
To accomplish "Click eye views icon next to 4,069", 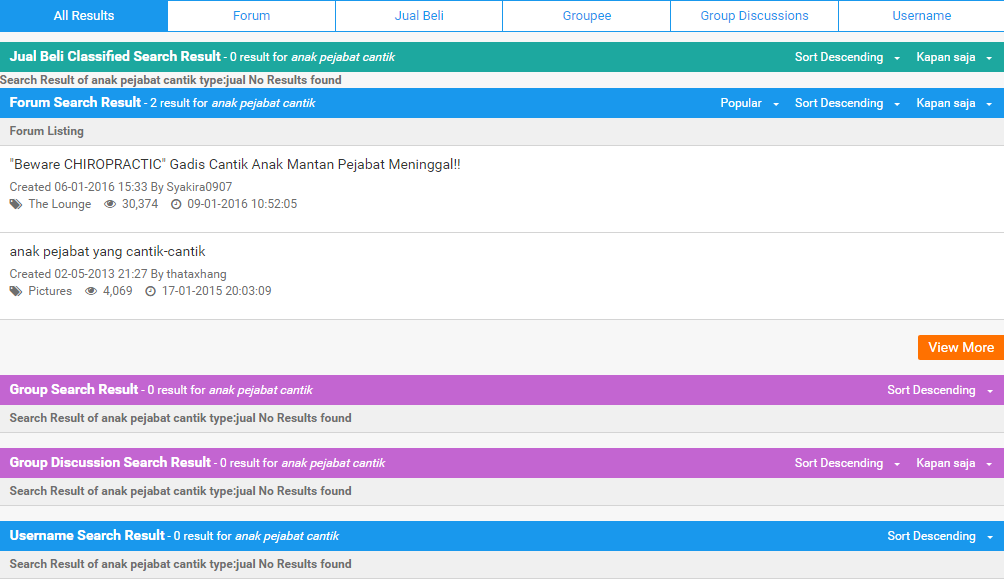I will [x=91, y=291].
